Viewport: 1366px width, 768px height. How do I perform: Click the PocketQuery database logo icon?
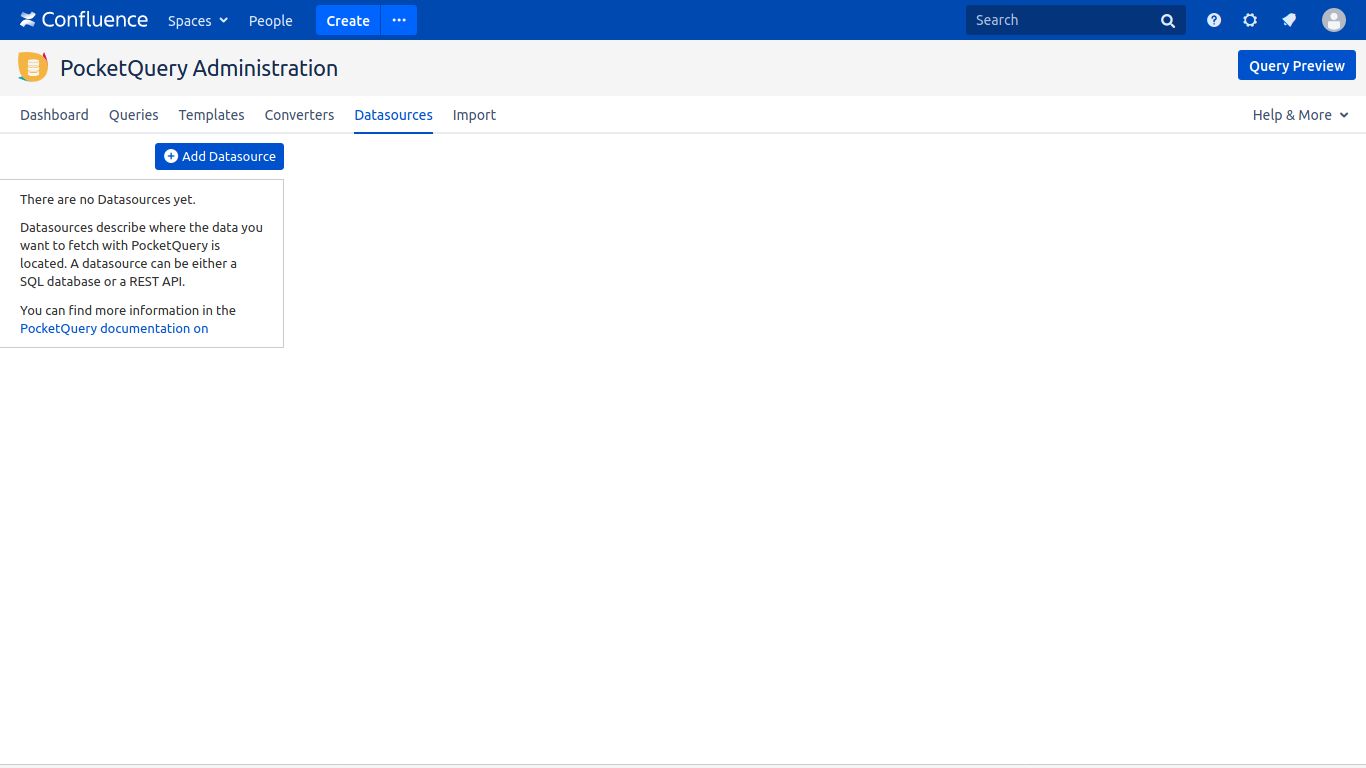pos(33,67)
